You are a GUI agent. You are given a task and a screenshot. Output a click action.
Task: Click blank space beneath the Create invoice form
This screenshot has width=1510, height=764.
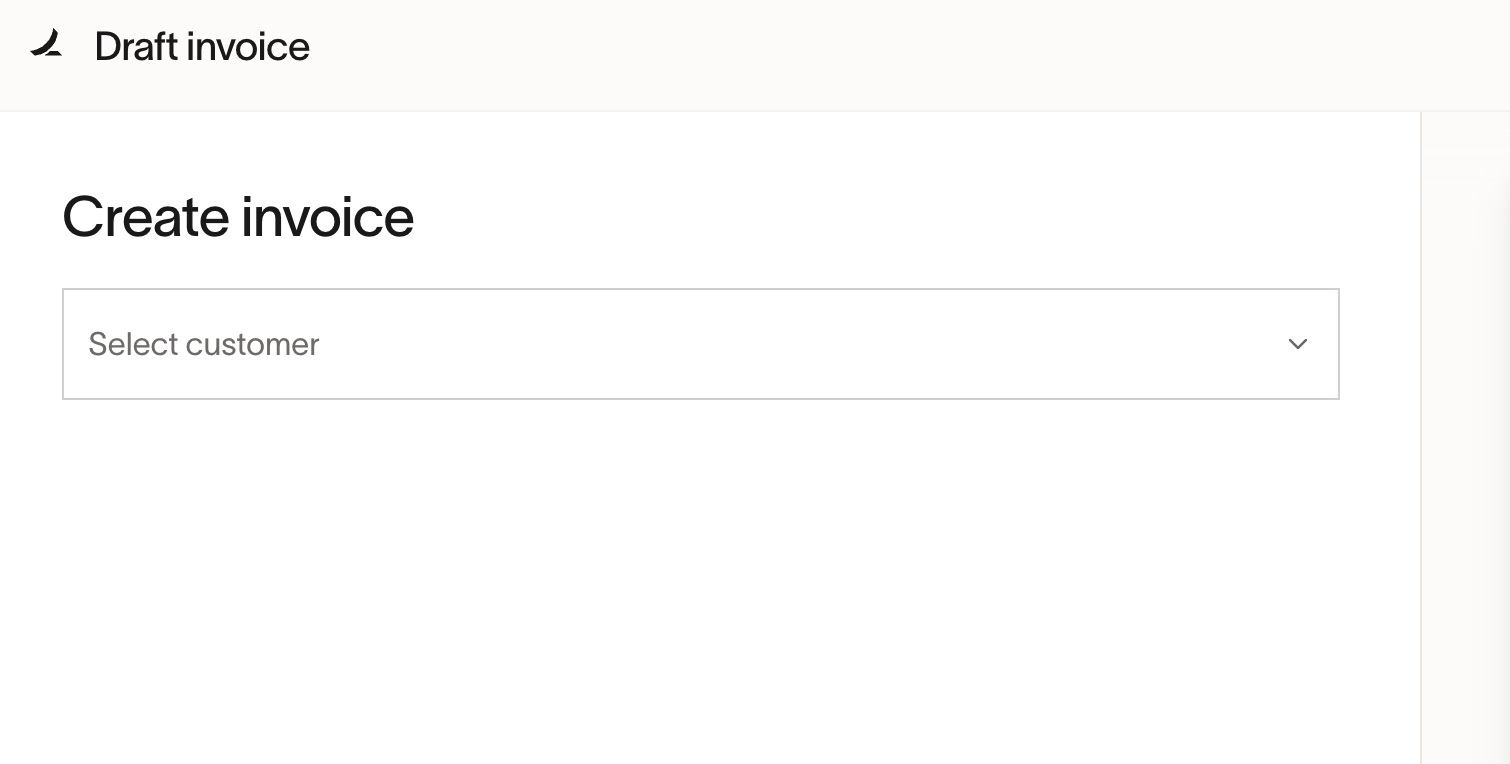pos(701,580)
